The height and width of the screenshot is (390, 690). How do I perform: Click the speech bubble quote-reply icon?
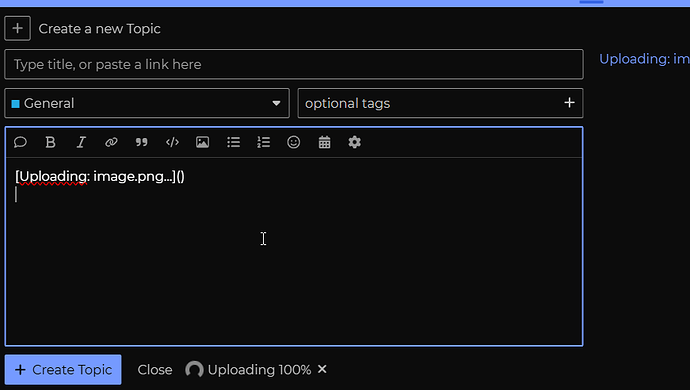click(x=20, y=142)
